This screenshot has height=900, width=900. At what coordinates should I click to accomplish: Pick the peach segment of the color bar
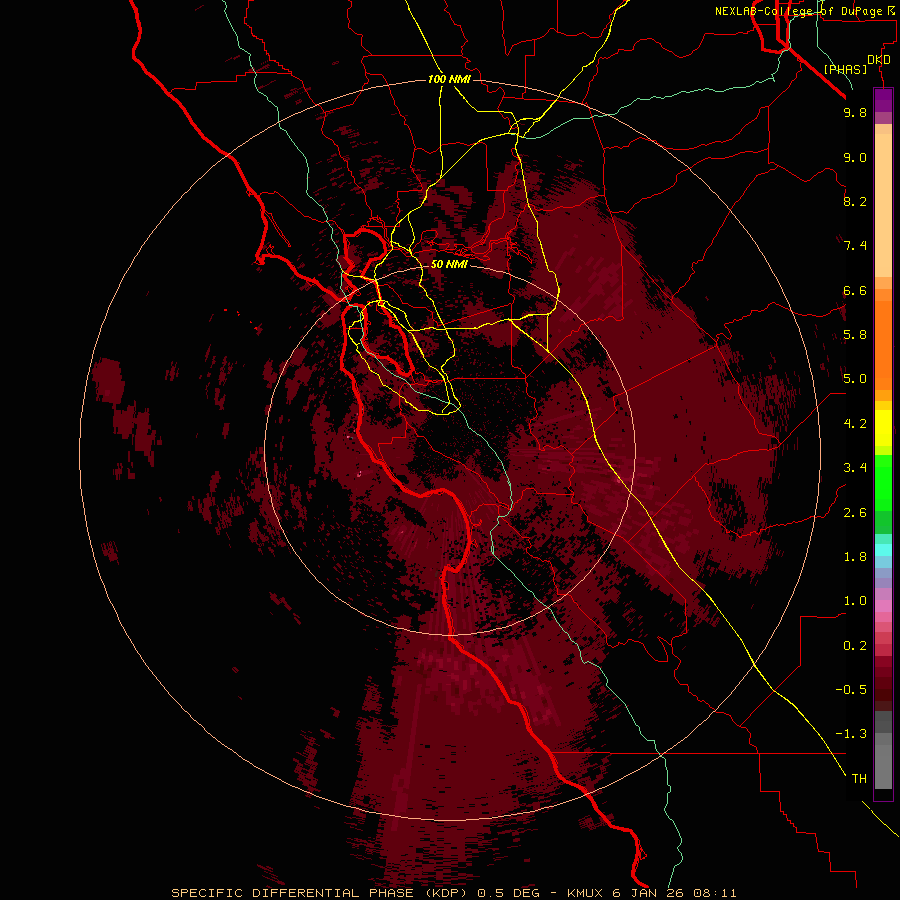point(883,205)
